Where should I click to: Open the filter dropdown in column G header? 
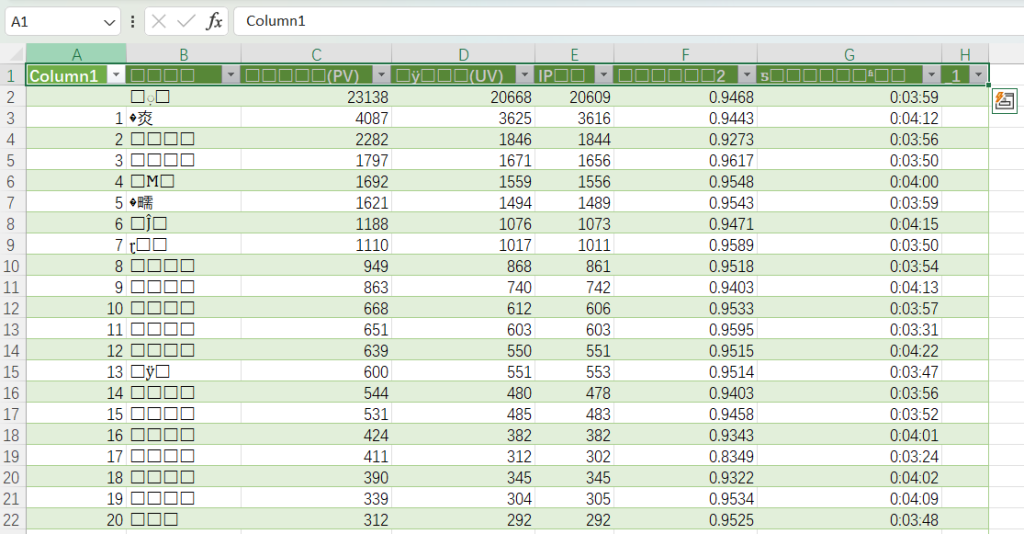tap(931, 75)
